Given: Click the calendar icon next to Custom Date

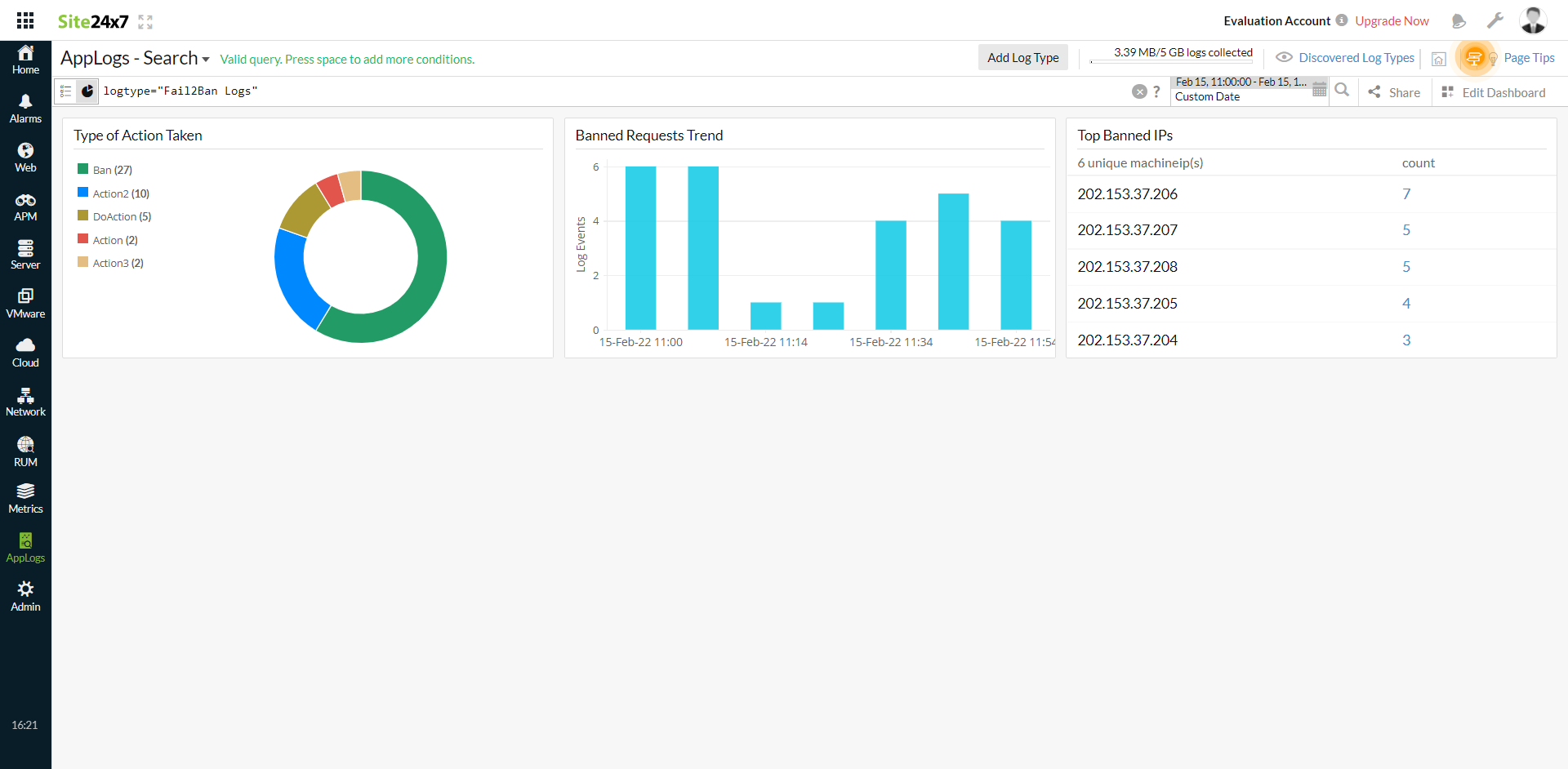Looking at the screenshot, I should click(x=1320, y=90).
